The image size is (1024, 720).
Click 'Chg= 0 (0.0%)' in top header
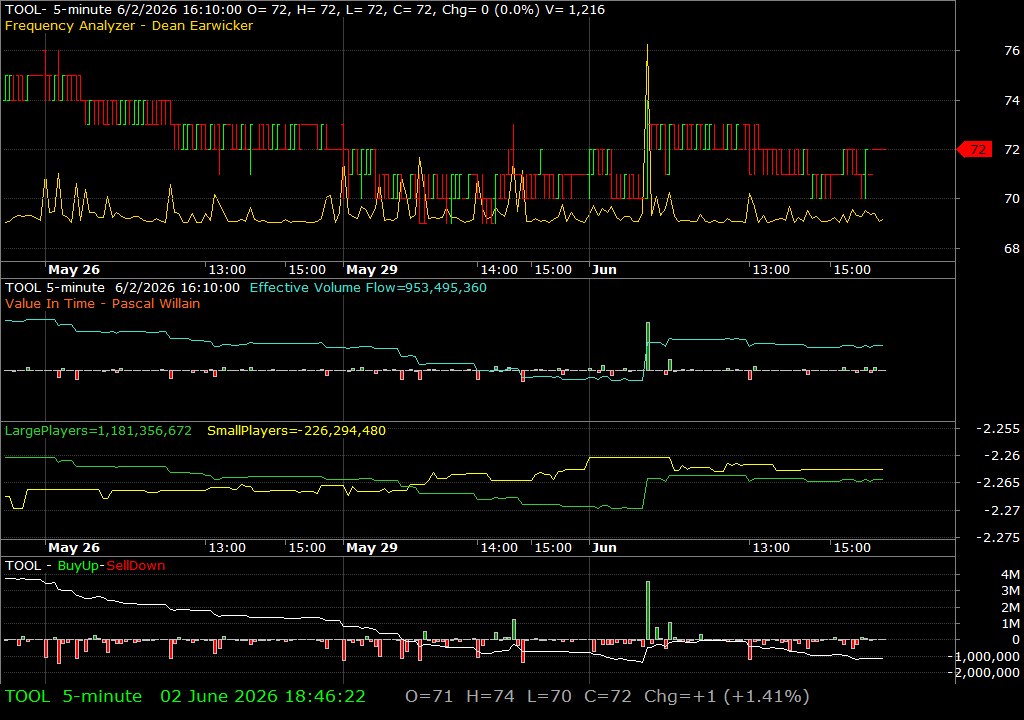[490, 10]
